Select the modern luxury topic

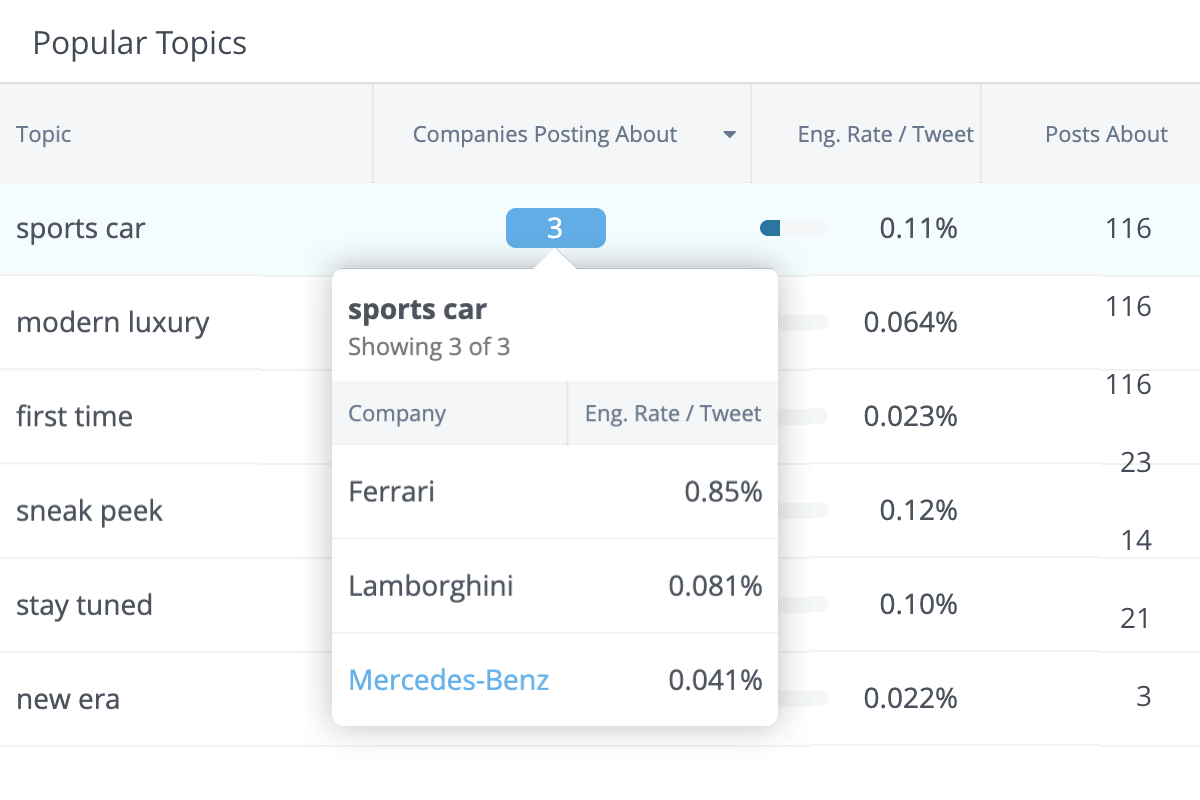(113, 322)
